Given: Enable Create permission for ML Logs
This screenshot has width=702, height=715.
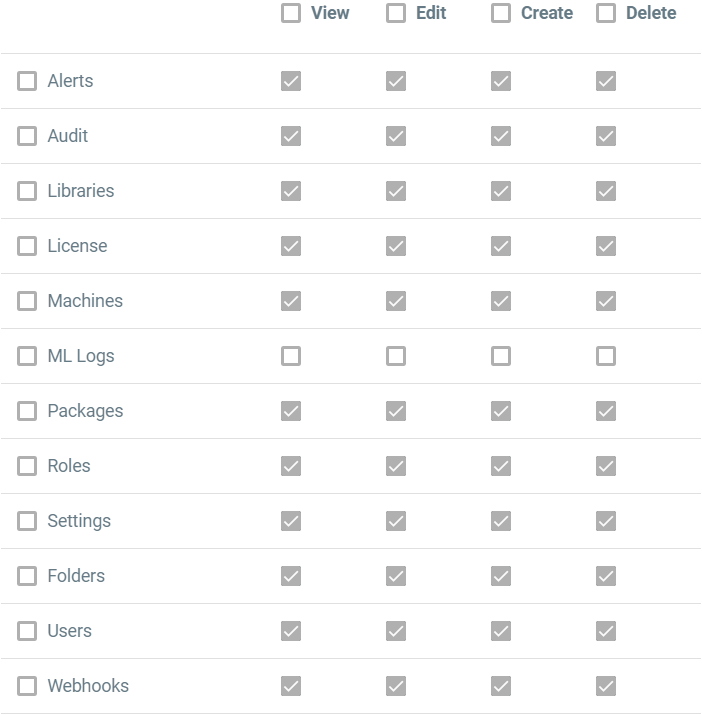Looking at the screenshot, I should click(501, 356).
